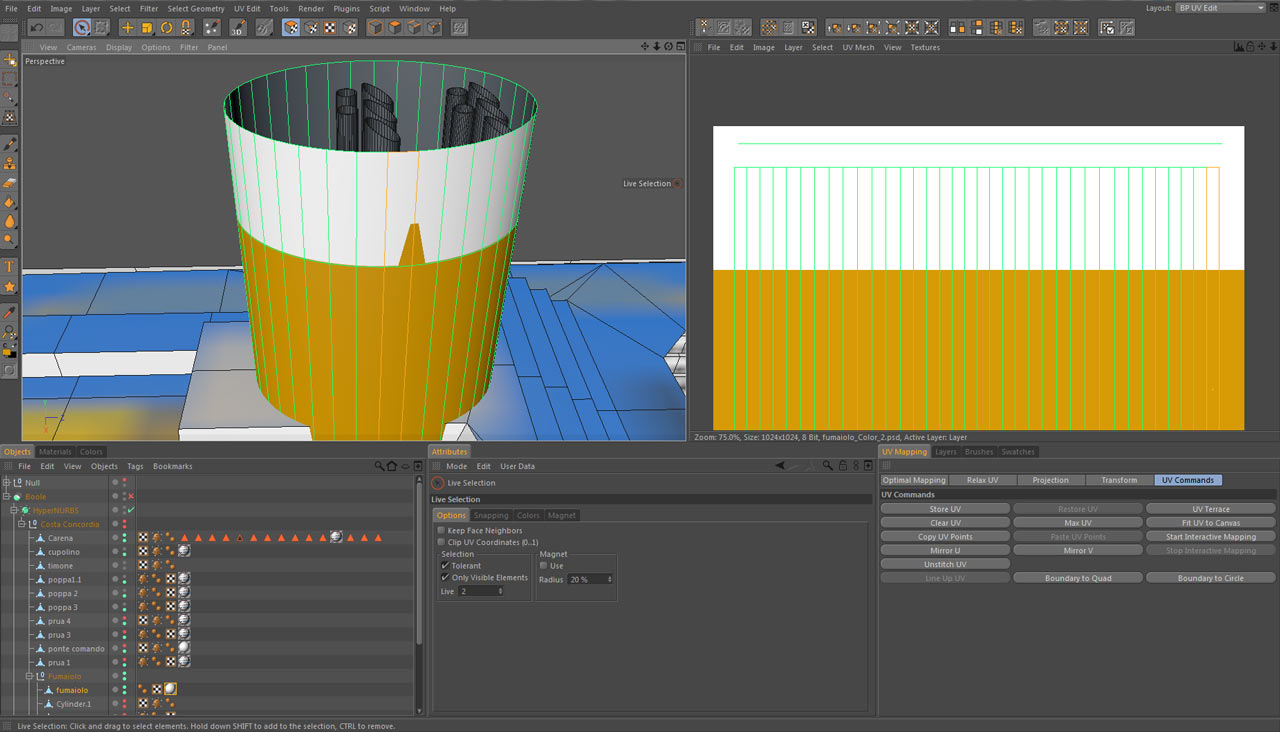Collapse the HyperNURBS object in tree
Image resolution: width=1280 pixels, height=732 pixels.
coord(15,510)
